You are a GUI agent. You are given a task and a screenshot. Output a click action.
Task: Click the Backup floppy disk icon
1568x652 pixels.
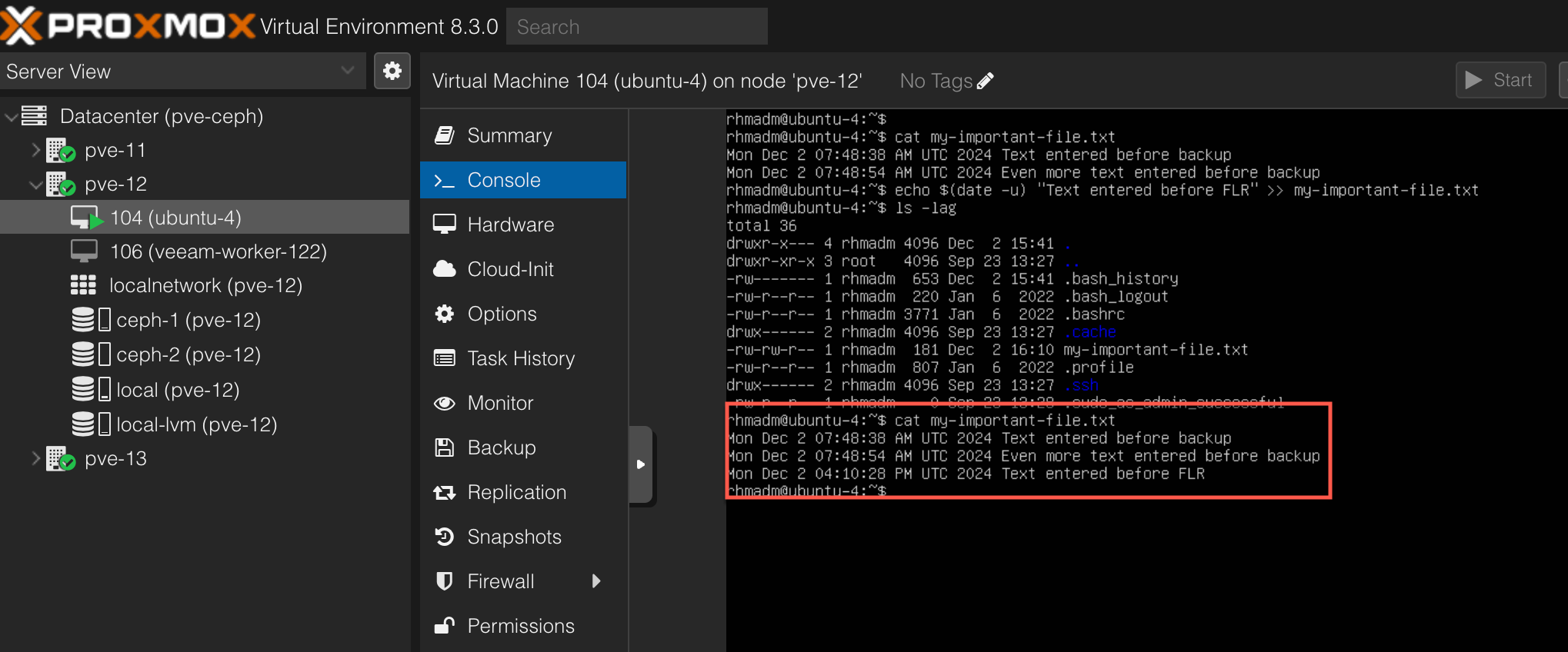pyautogui.click(x=445, y=447)
